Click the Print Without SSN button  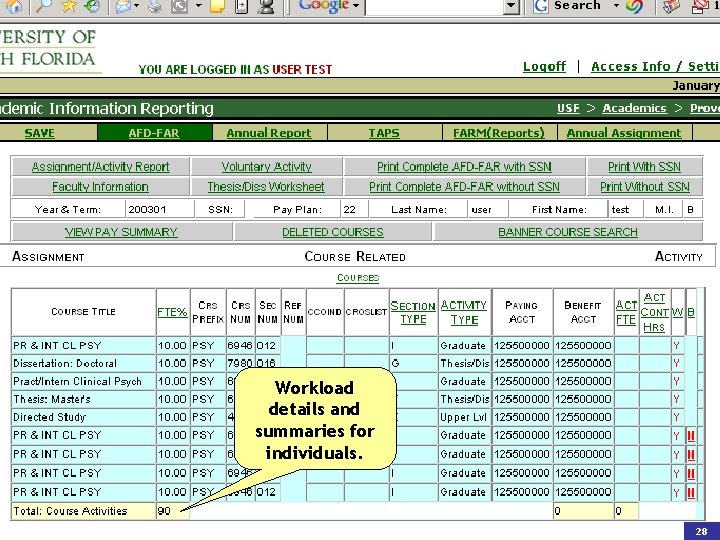[x=645, y=187]
